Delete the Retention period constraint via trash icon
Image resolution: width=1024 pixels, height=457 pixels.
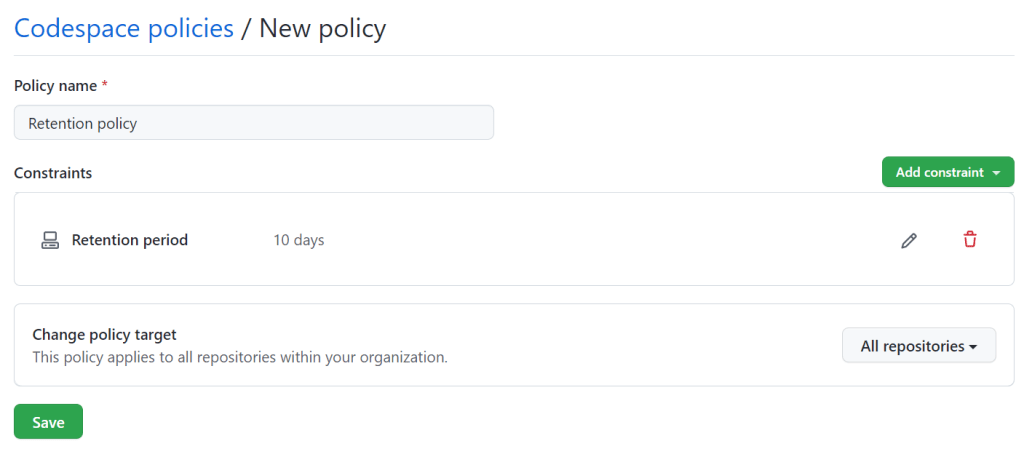pyautogui.click(x=970, y=240)
